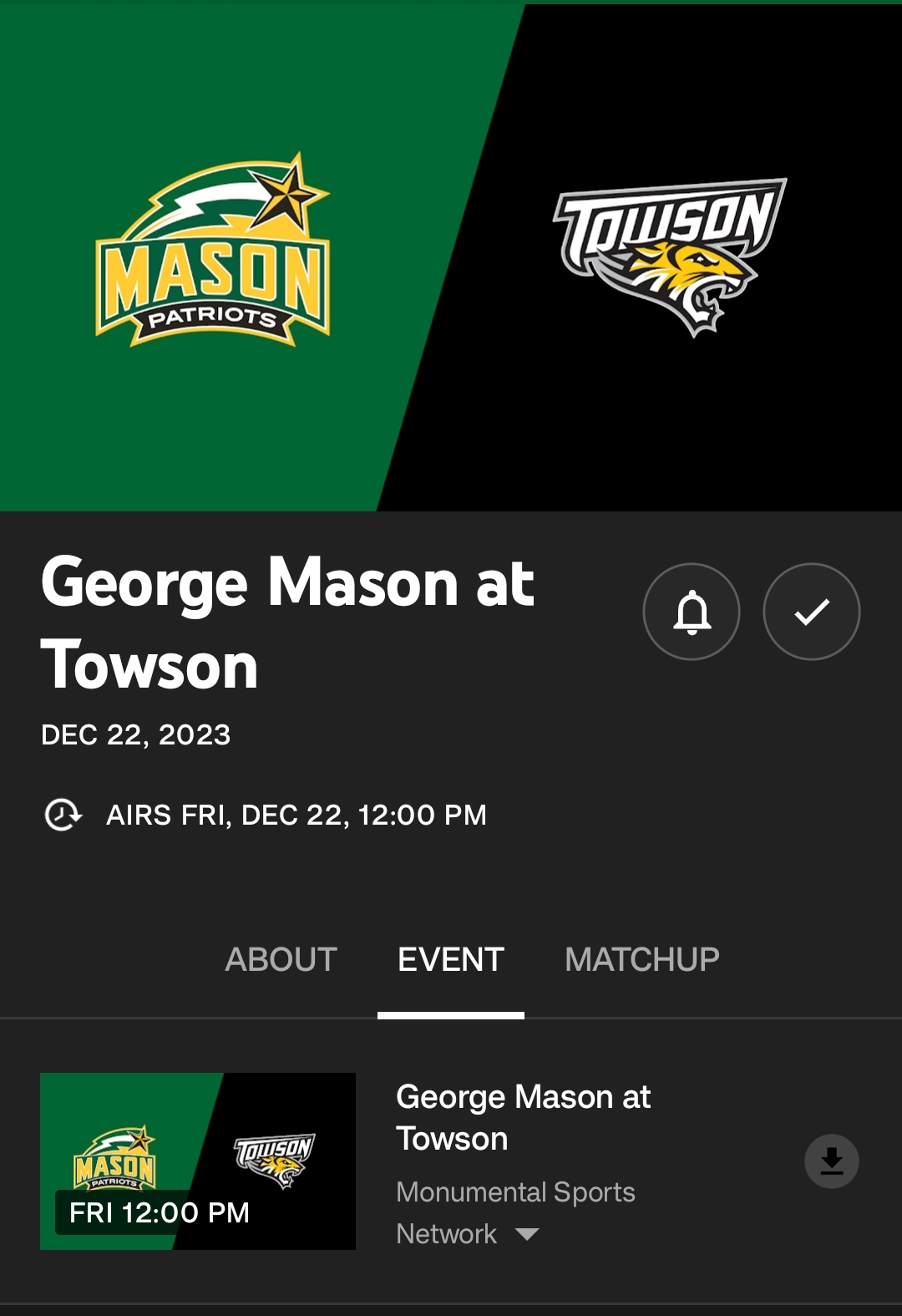Tap small Towson logo in event thumbnail
This screenshot has width=902, height=1316.
coord(274,1160)
